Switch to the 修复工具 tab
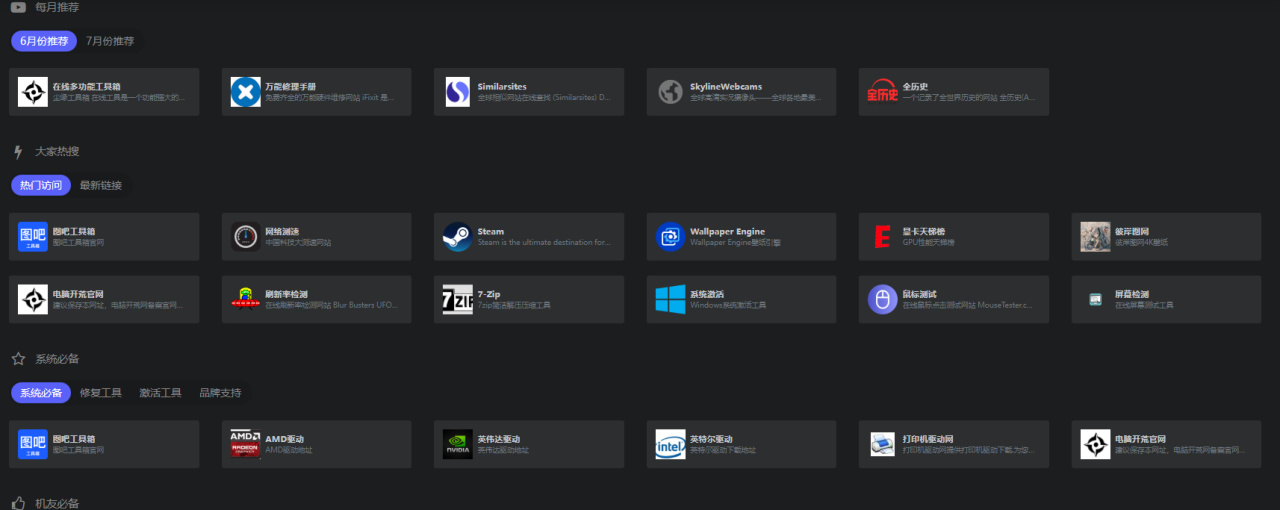This screenshot has width=1280, height=510. click(x=101, y=393)
